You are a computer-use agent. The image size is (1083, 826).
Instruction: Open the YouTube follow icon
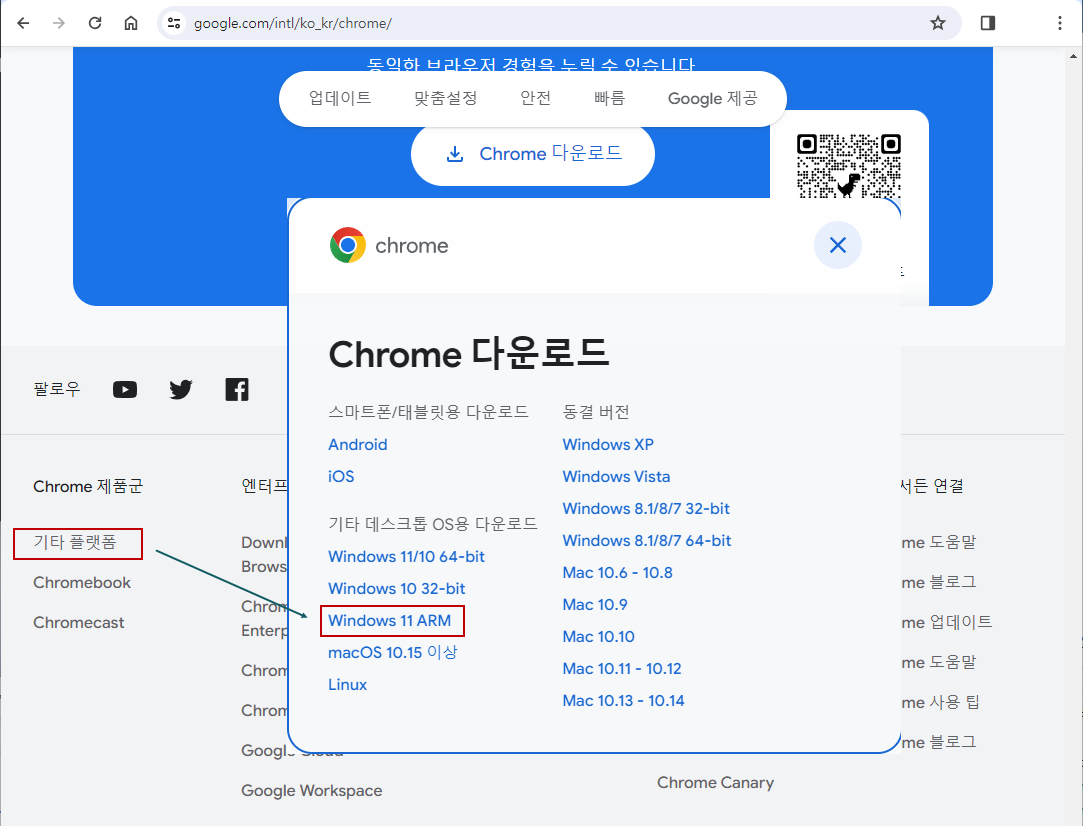click(125, 390)
